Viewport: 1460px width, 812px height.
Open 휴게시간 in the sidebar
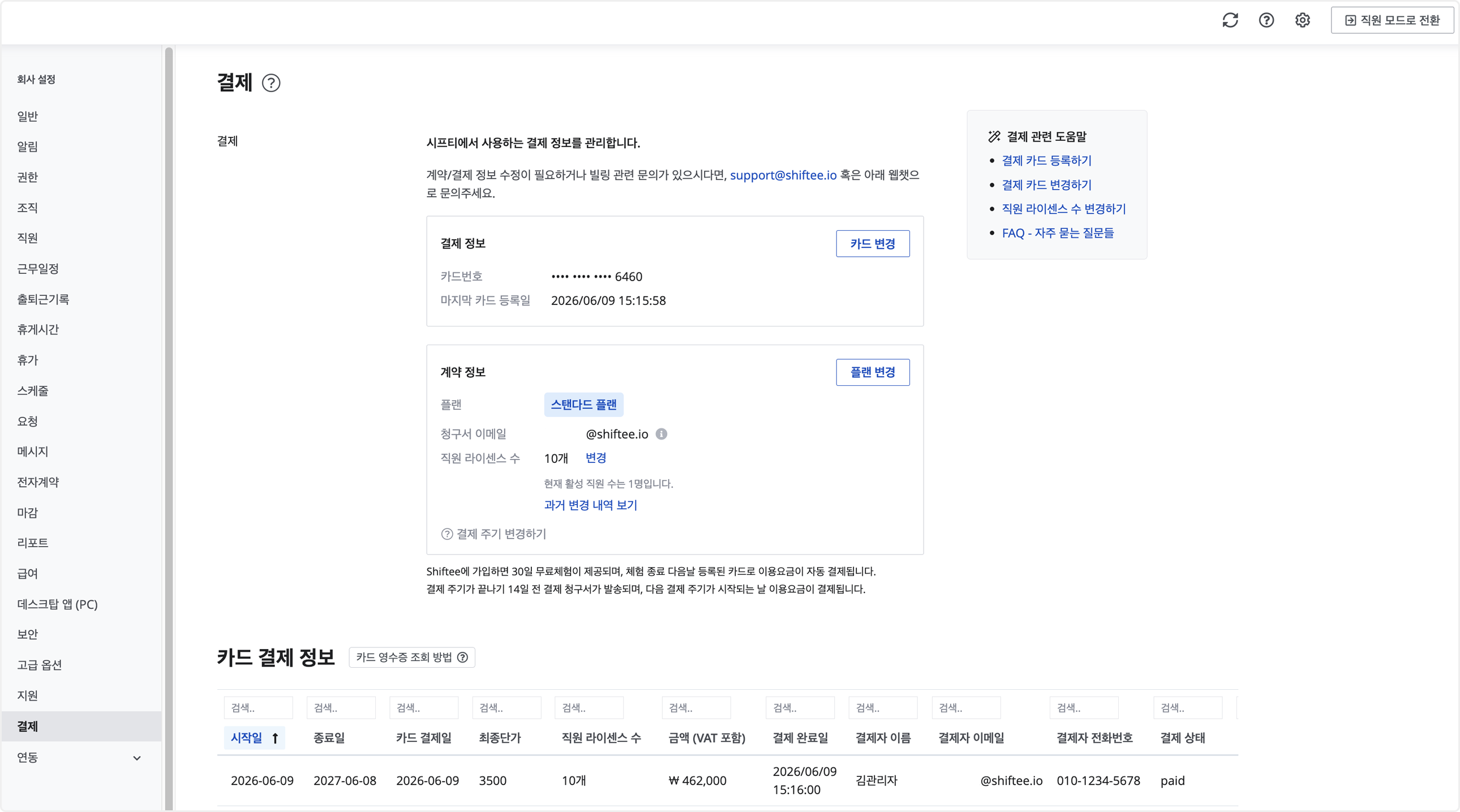pyautogui.click(x=38, y=330)
